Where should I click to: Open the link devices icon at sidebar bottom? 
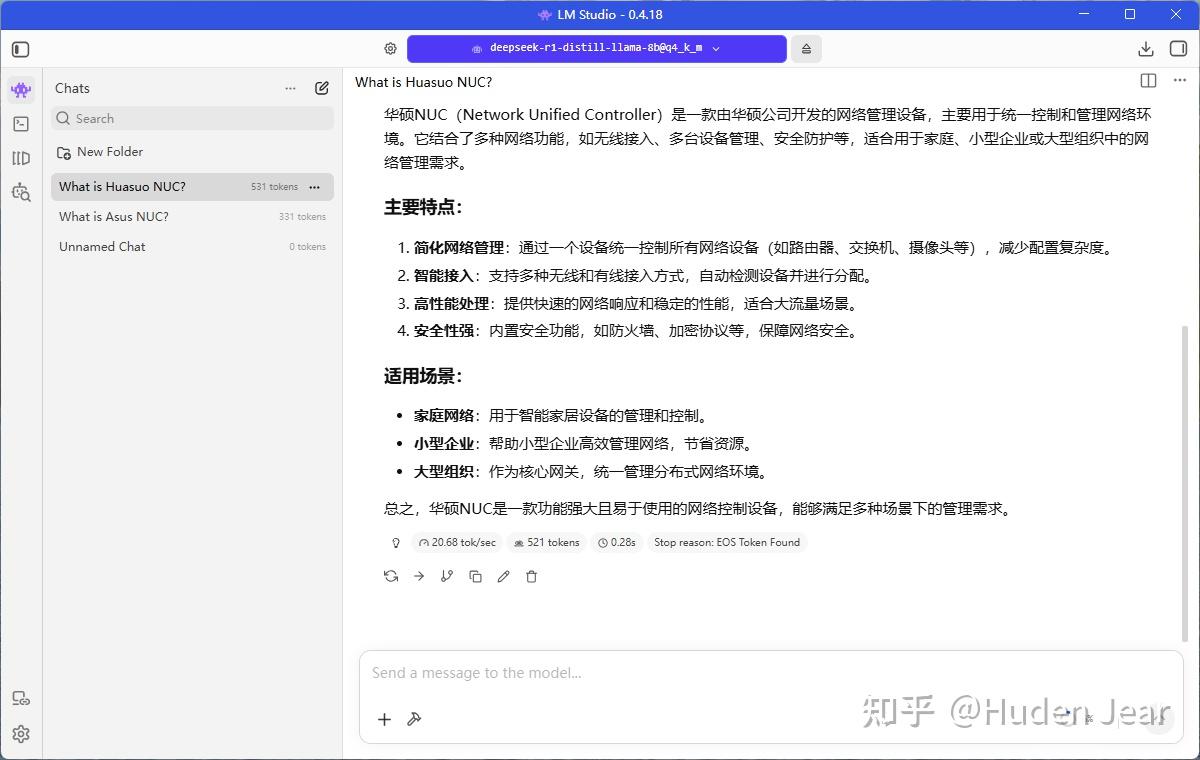pyautogui.click(x=21, y=699)
